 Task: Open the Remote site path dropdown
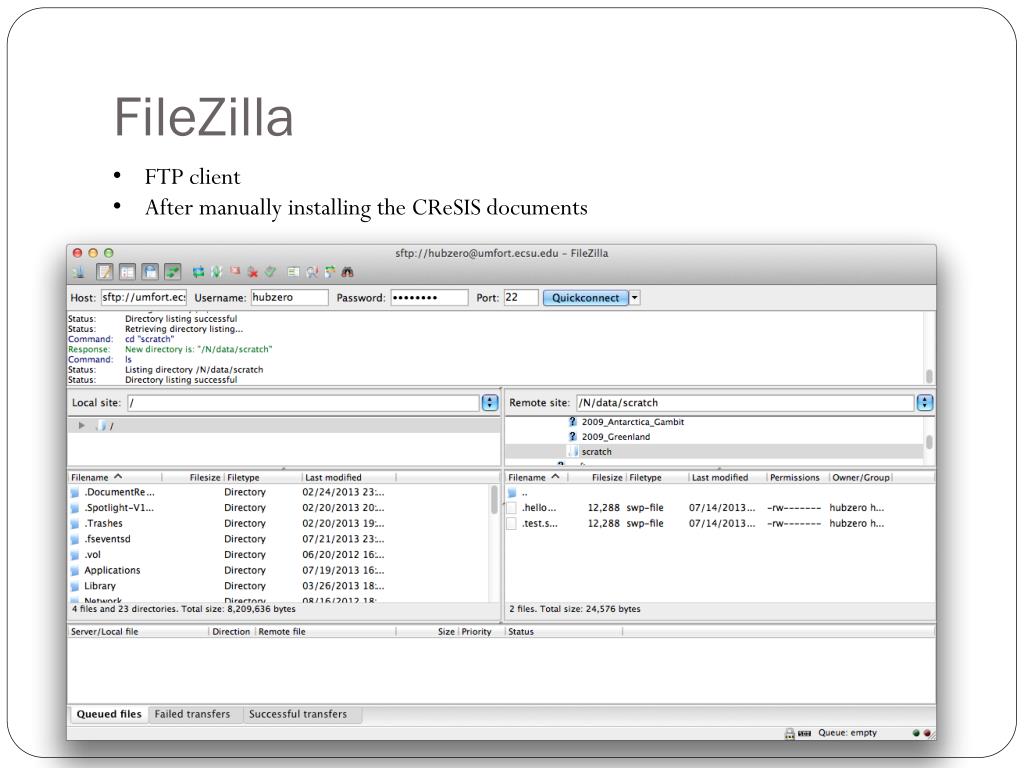(925, 403)
